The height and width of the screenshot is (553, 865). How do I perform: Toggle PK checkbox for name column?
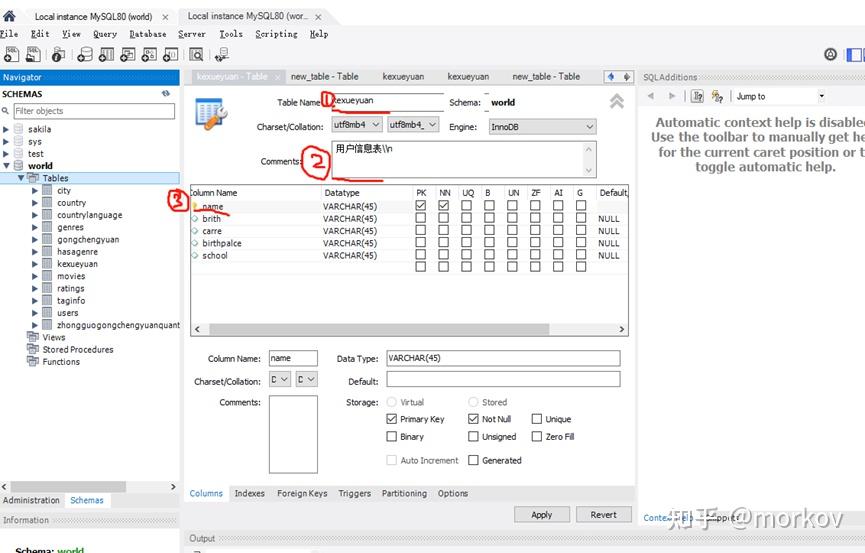[x=421, y=206]
